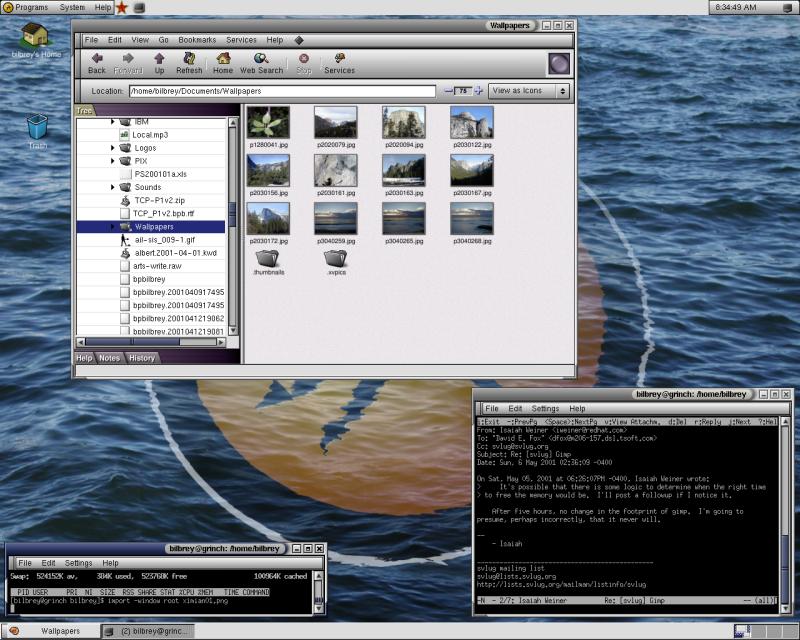Switch to the History sidebar tab
This screenshot has height=640, width=800.
tap(141, 358)
